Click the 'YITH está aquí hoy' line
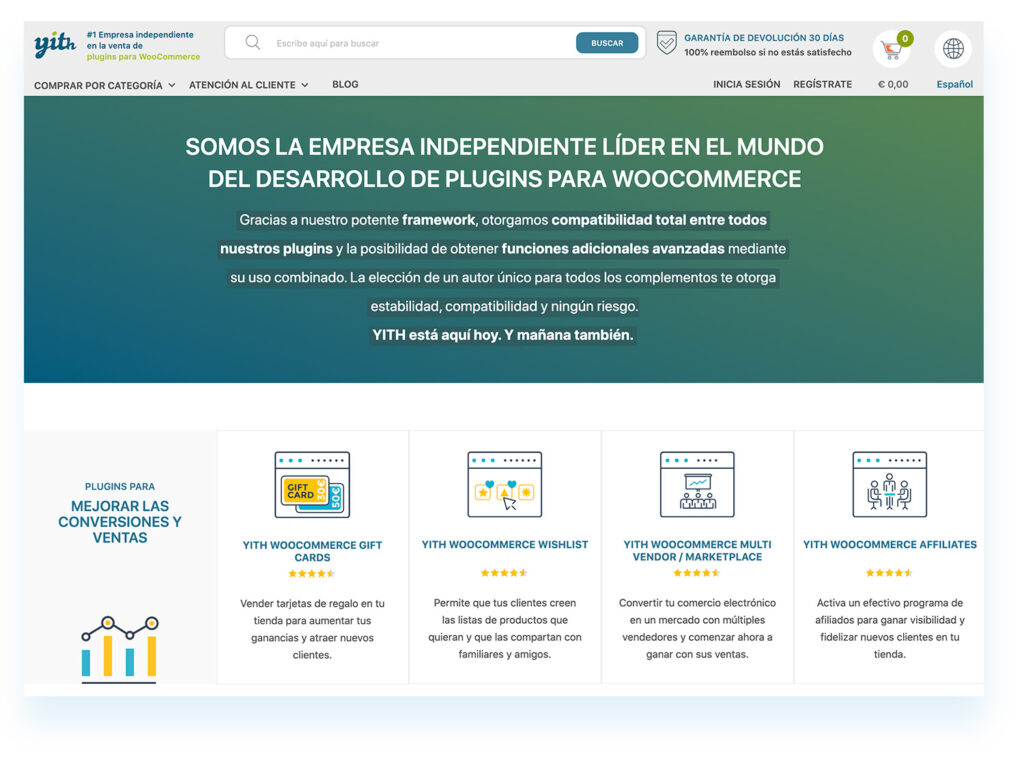Screen dimensions: 1024x774 [x=503, y=335]
